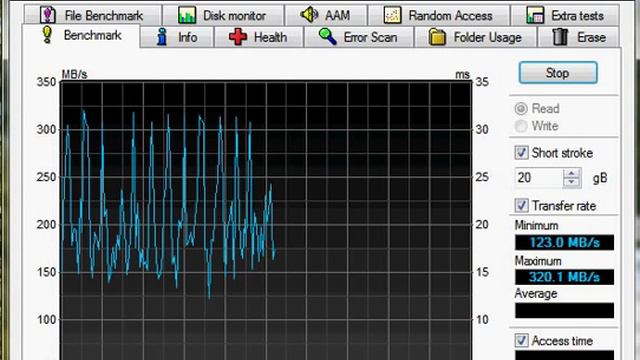Click the Erase trash can icon

pos(560,37)
